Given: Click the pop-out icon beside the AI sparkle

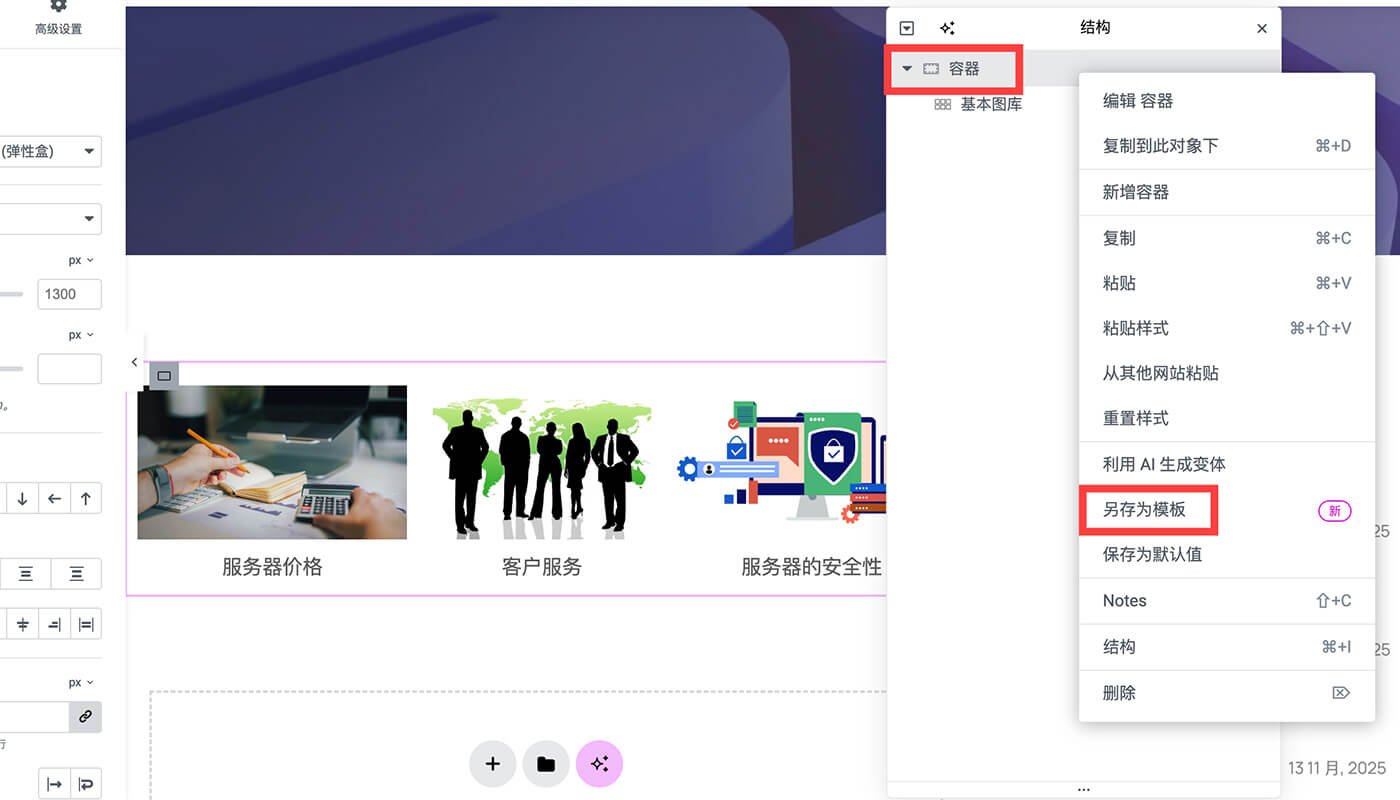Looking at the screenshot, I should pos(906,28).
